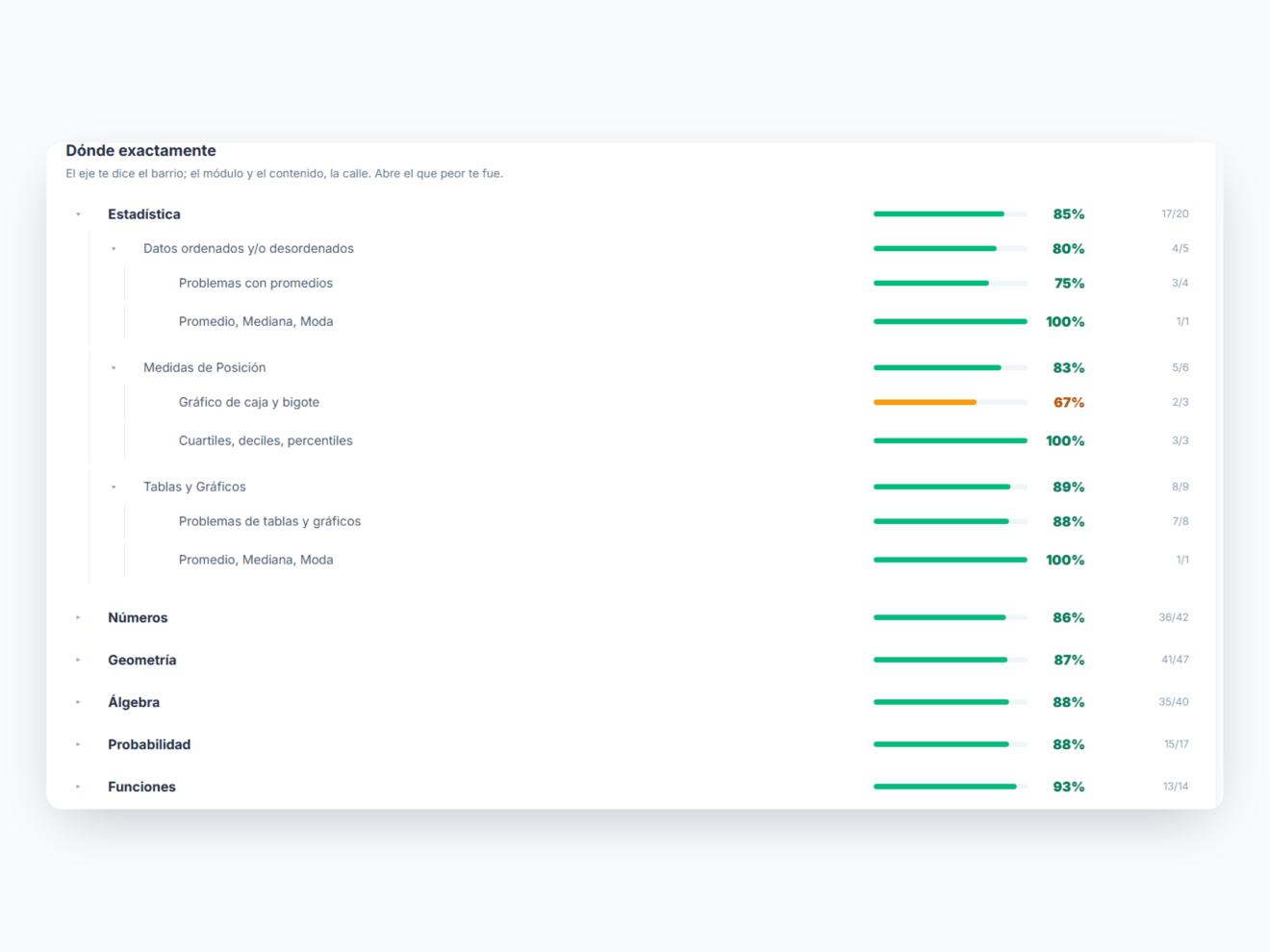Expand the Probabilidad section arrow

[79, 744]
